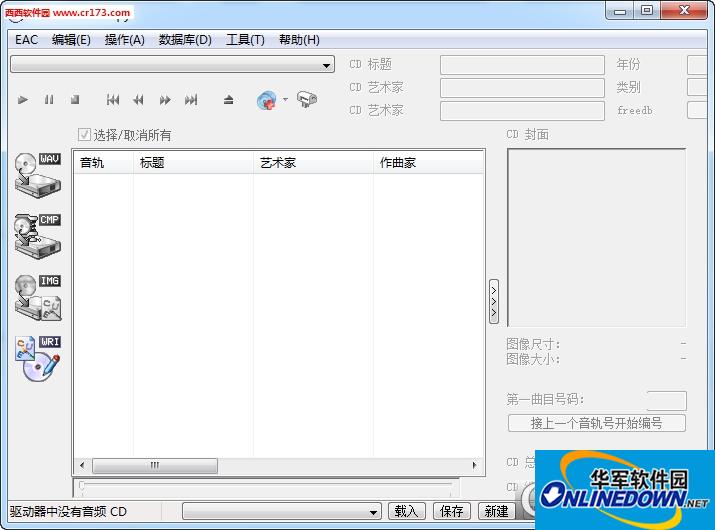Screen dimensions: 715x530
Task: Open the 操作(A) menu
Action: 124,40
